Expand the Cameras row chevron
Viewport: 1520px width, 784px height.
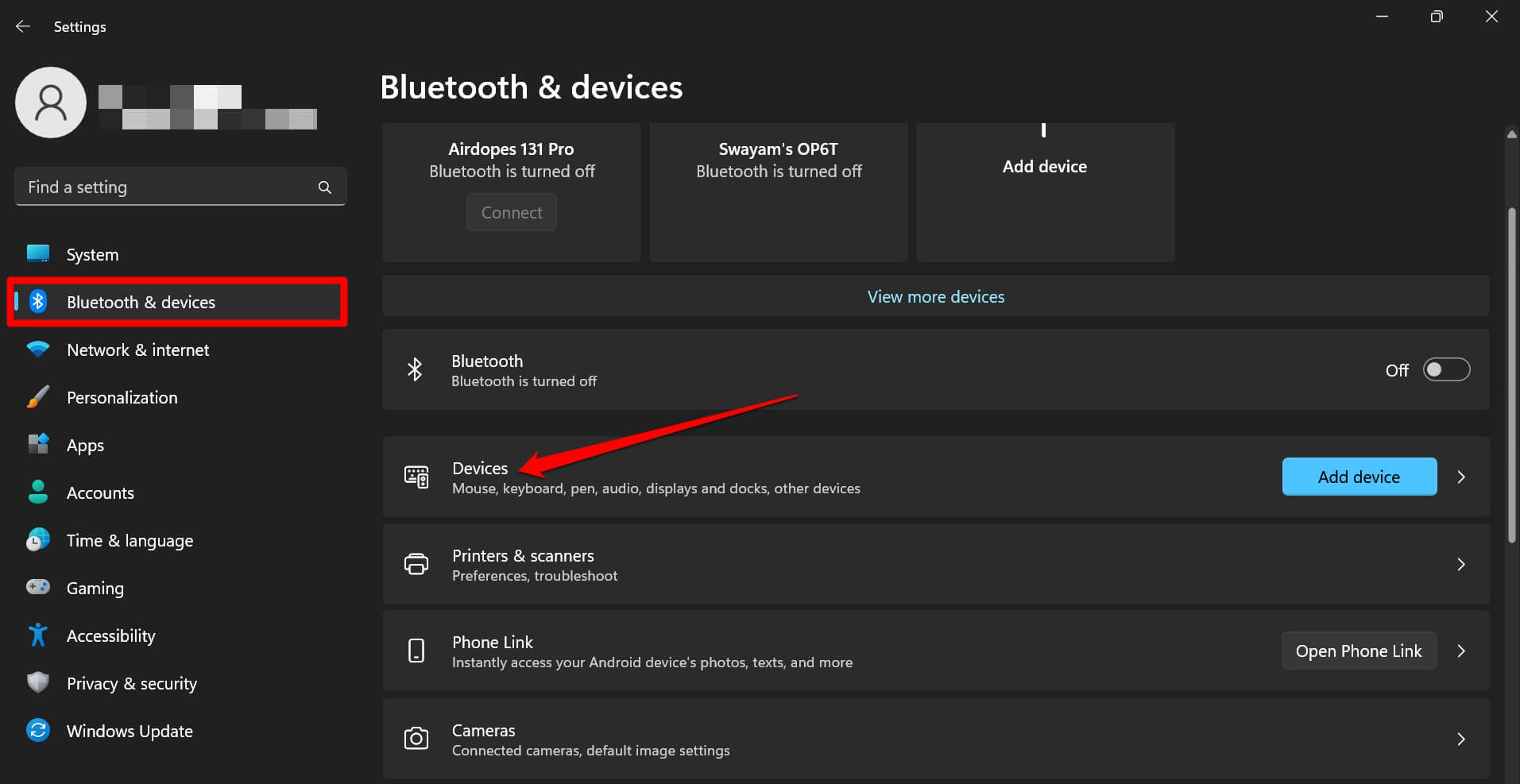pos(1460,739)
